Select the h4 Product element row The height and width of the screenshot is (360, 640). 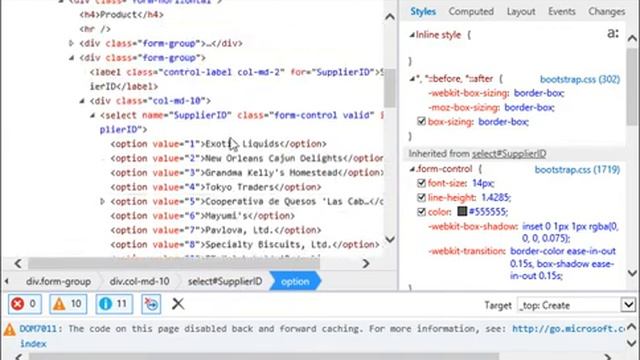pos(122,15)
